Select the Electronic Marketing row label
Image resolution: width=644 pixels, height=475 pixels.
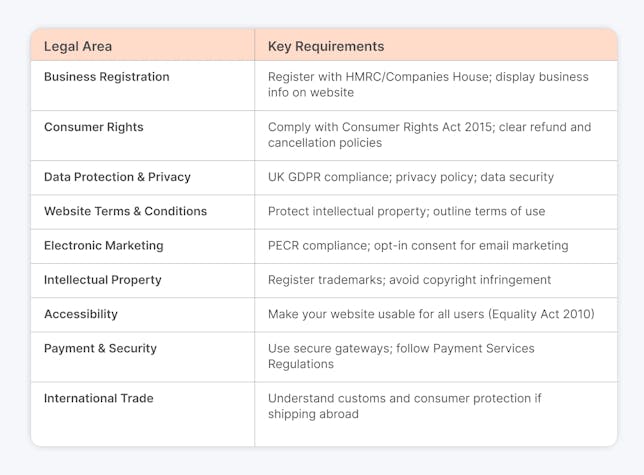tap(104, 246)
